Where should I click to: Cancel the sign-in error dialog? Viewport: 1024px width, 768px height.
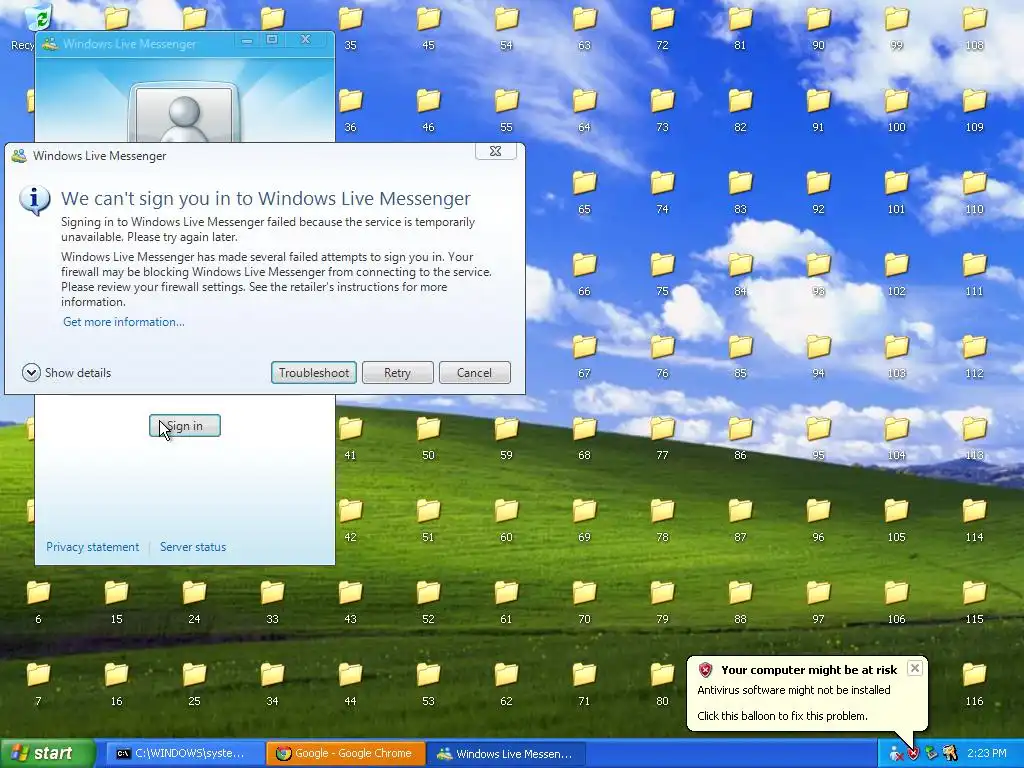[474, 372]
